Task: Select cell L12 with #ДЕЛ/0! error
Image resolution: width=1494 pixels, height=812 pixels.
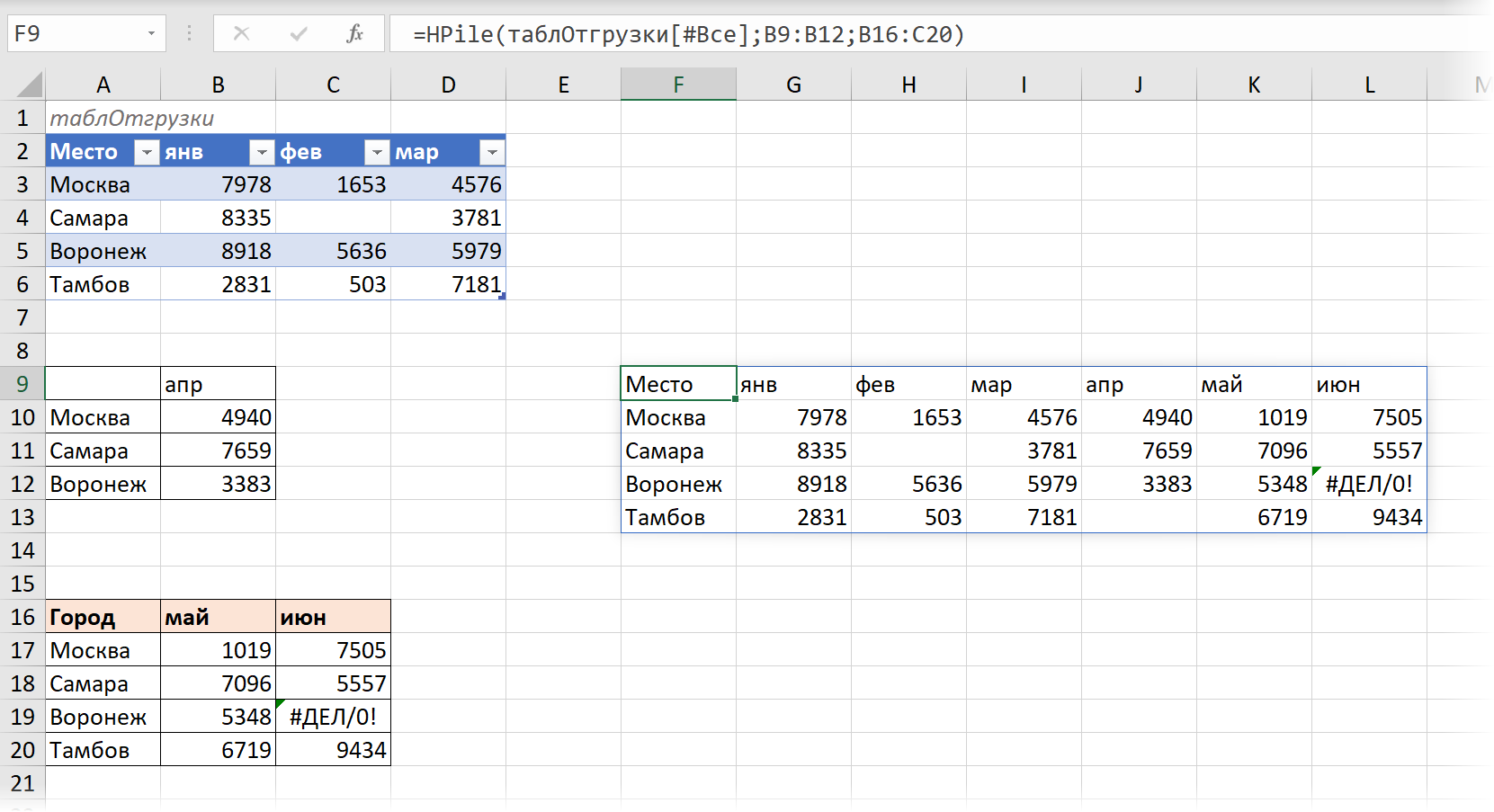Action: tap(1369, 484)
